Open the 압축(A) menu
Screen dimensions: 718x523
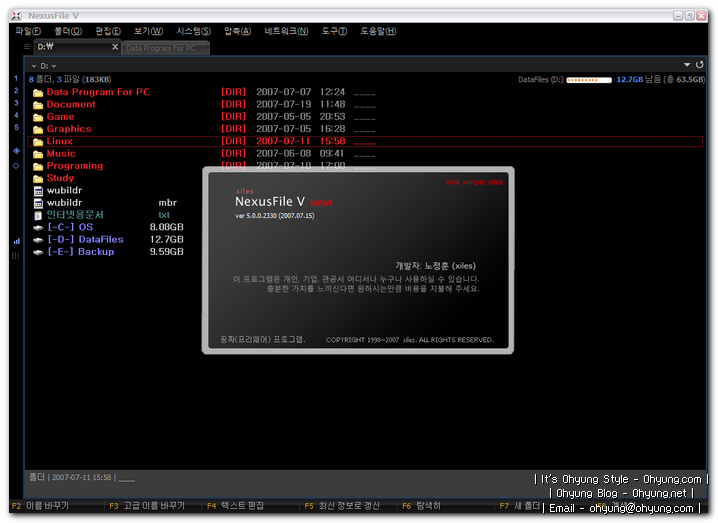coord(237,31)
